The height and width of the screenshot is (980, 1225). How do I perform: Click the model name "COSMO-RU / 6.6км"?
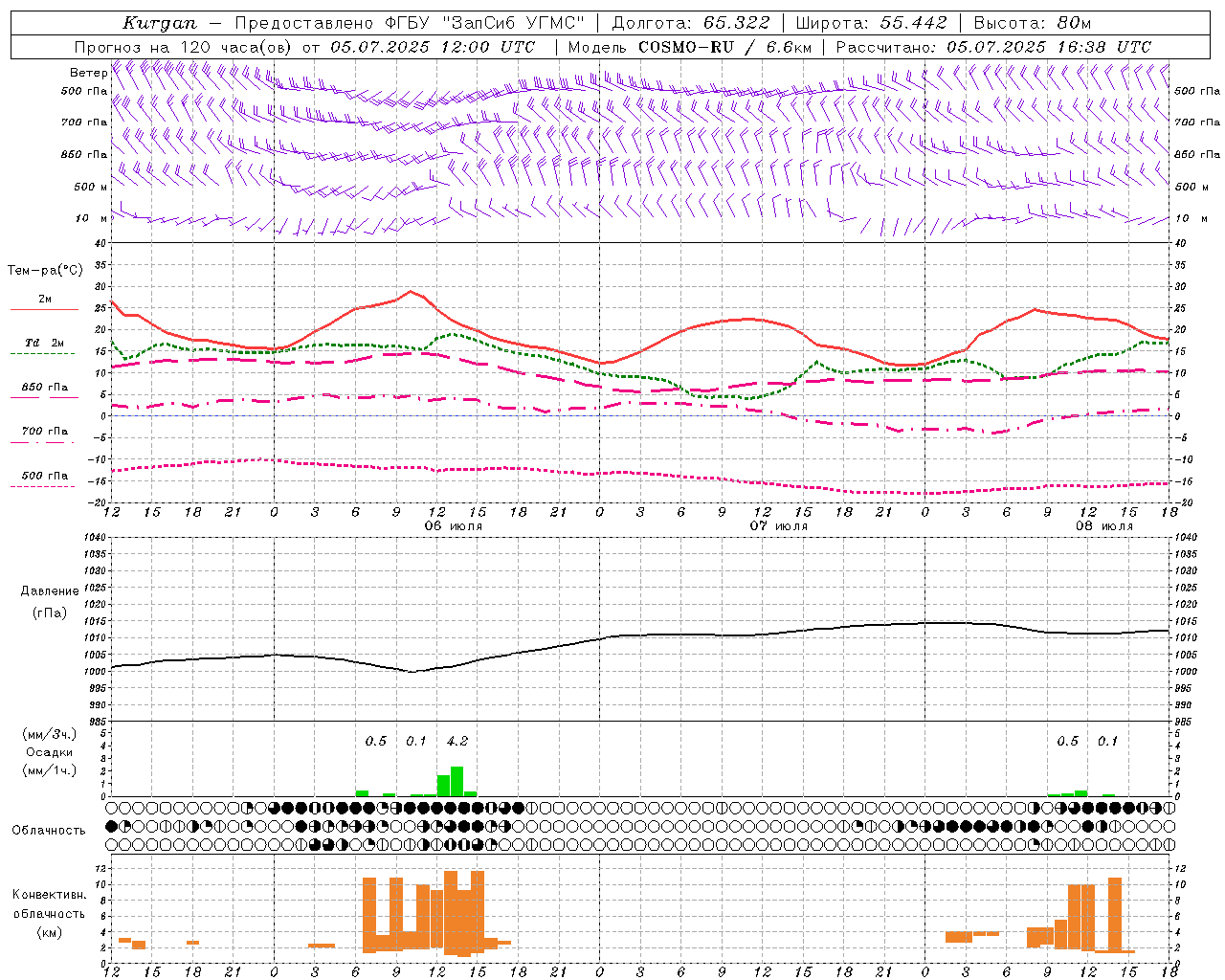(x=724, y=47)
